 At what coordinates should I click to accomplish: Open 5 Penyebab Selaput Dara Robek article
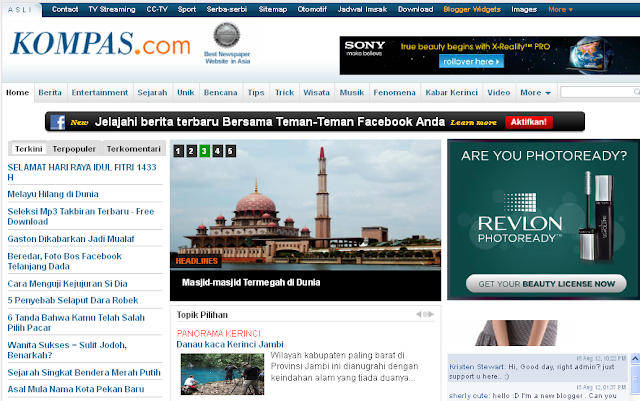(73, 300)
